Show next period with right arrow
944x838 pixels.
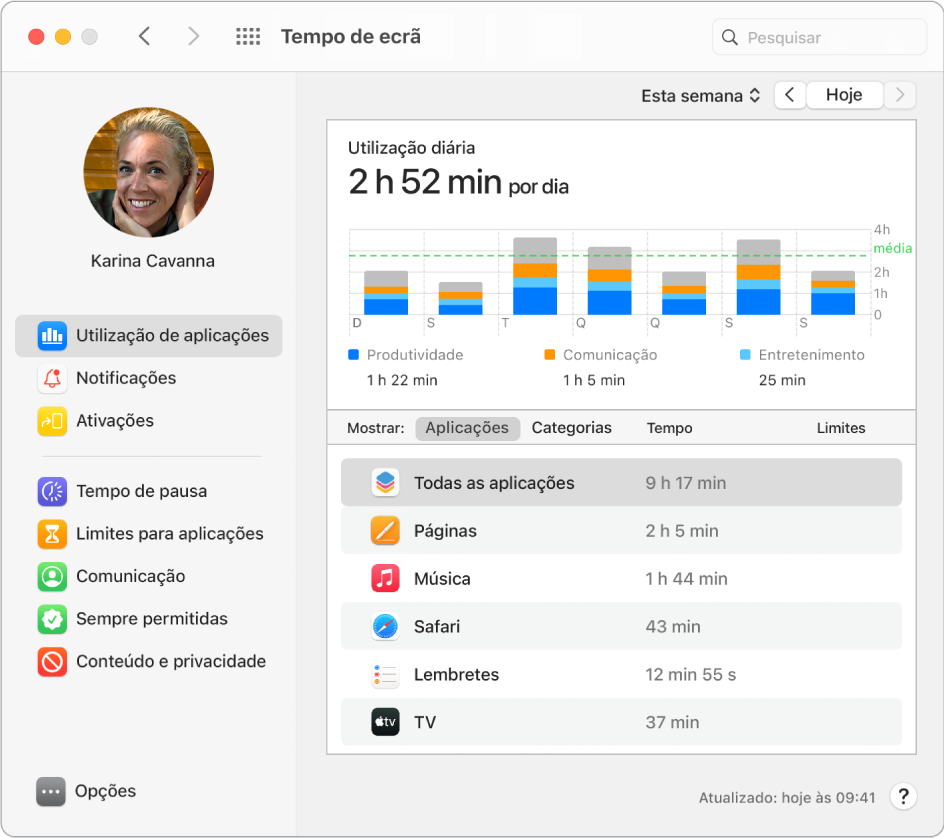click(900, 95)
